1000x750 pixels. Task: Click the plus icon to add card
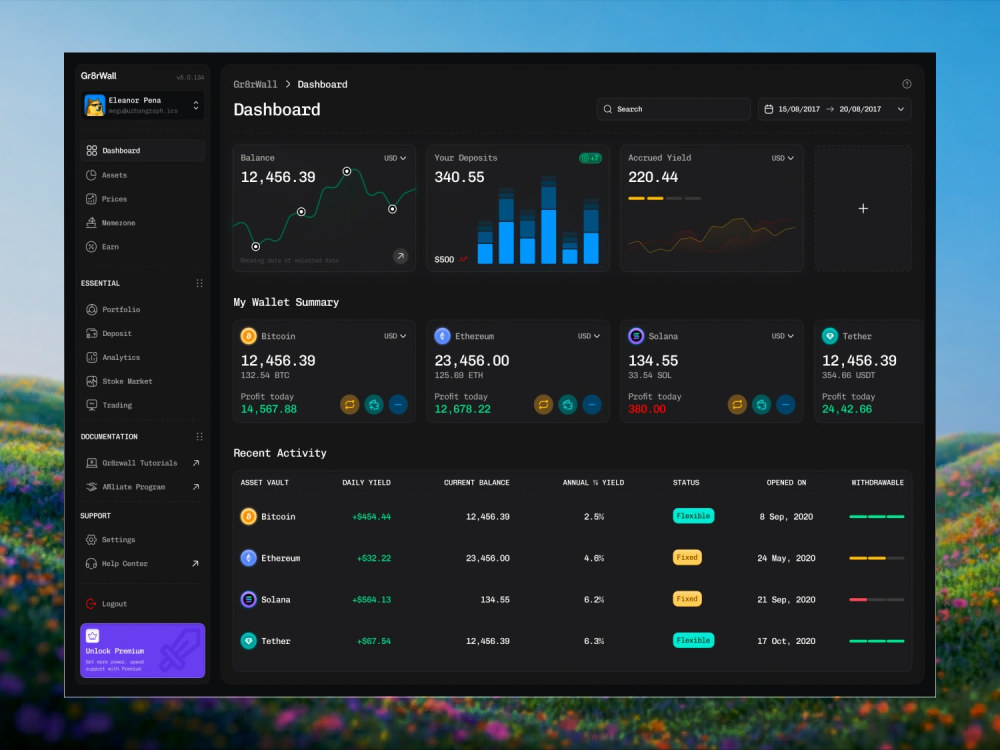[863, 209]
